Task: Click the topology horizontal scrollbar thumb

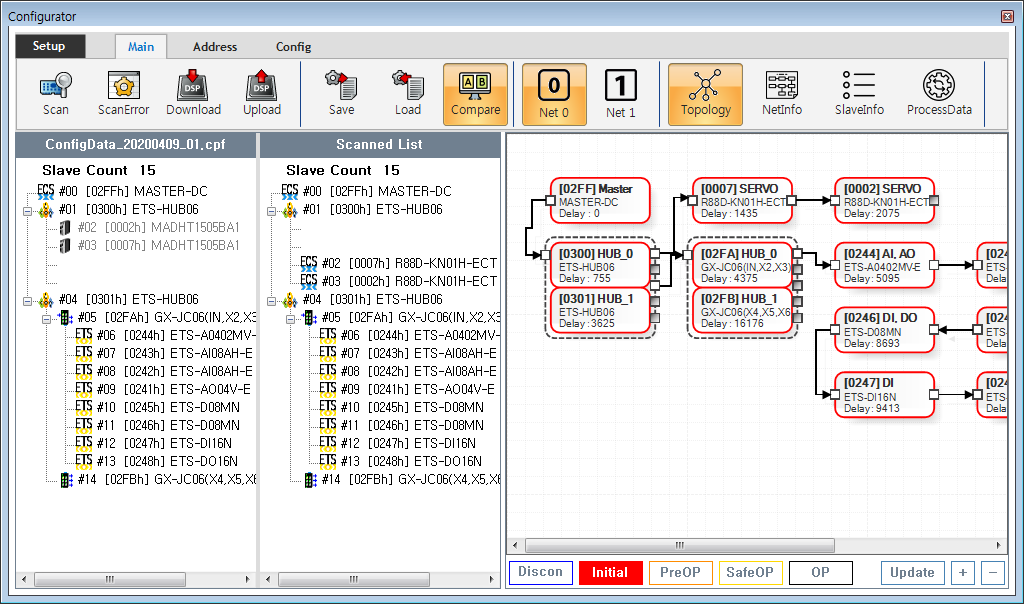Action: pos(679,546)
